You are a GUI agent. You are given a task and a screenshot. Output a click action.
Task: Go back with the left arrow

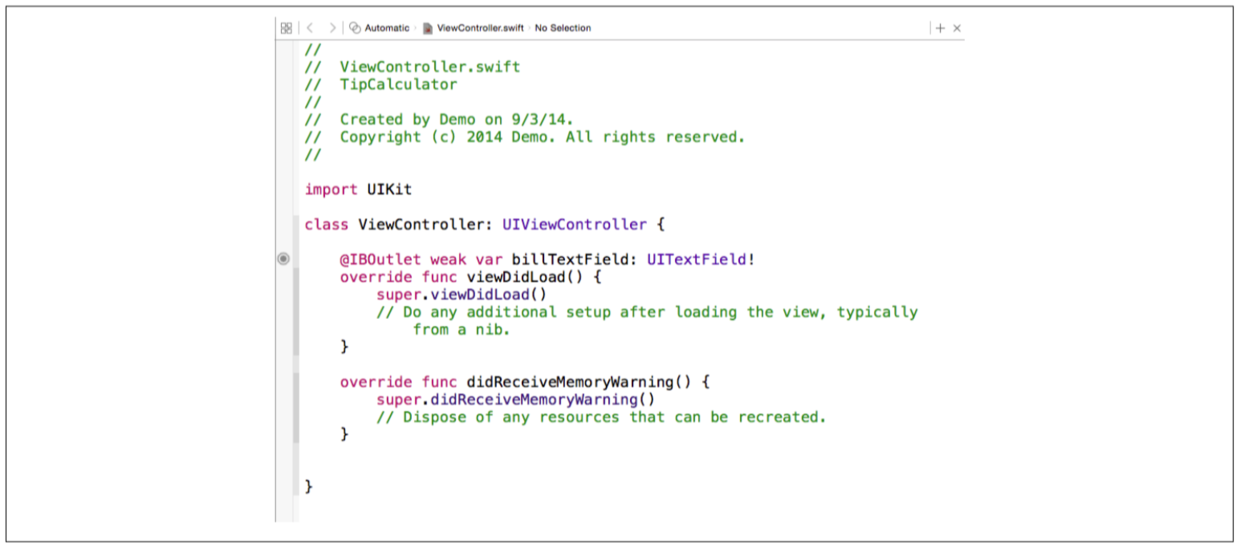click(x=310, y=28)
